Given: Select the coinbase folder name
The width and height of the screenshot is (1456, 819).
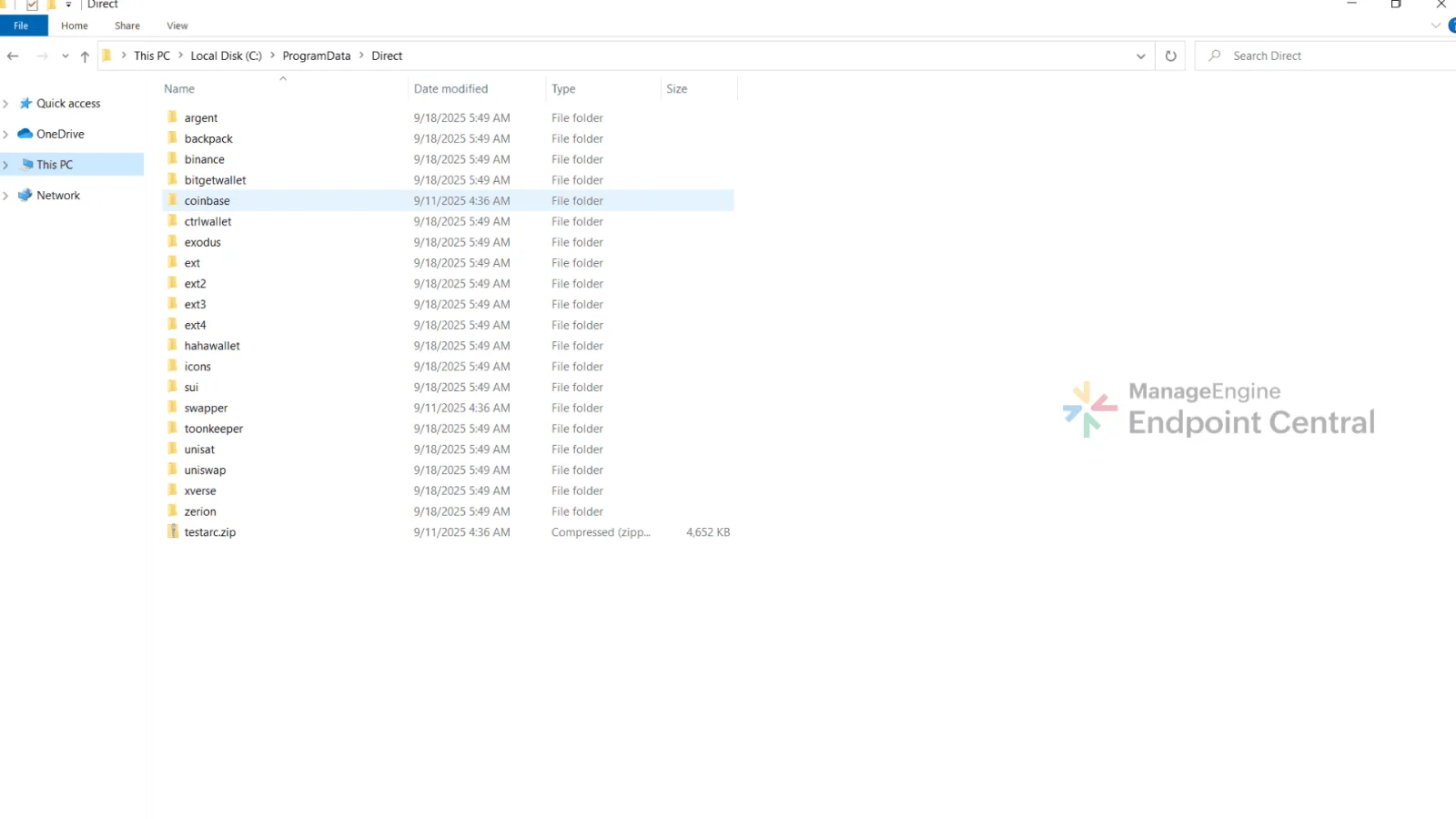Looking at the screenshot, I should tap(207, 201).
